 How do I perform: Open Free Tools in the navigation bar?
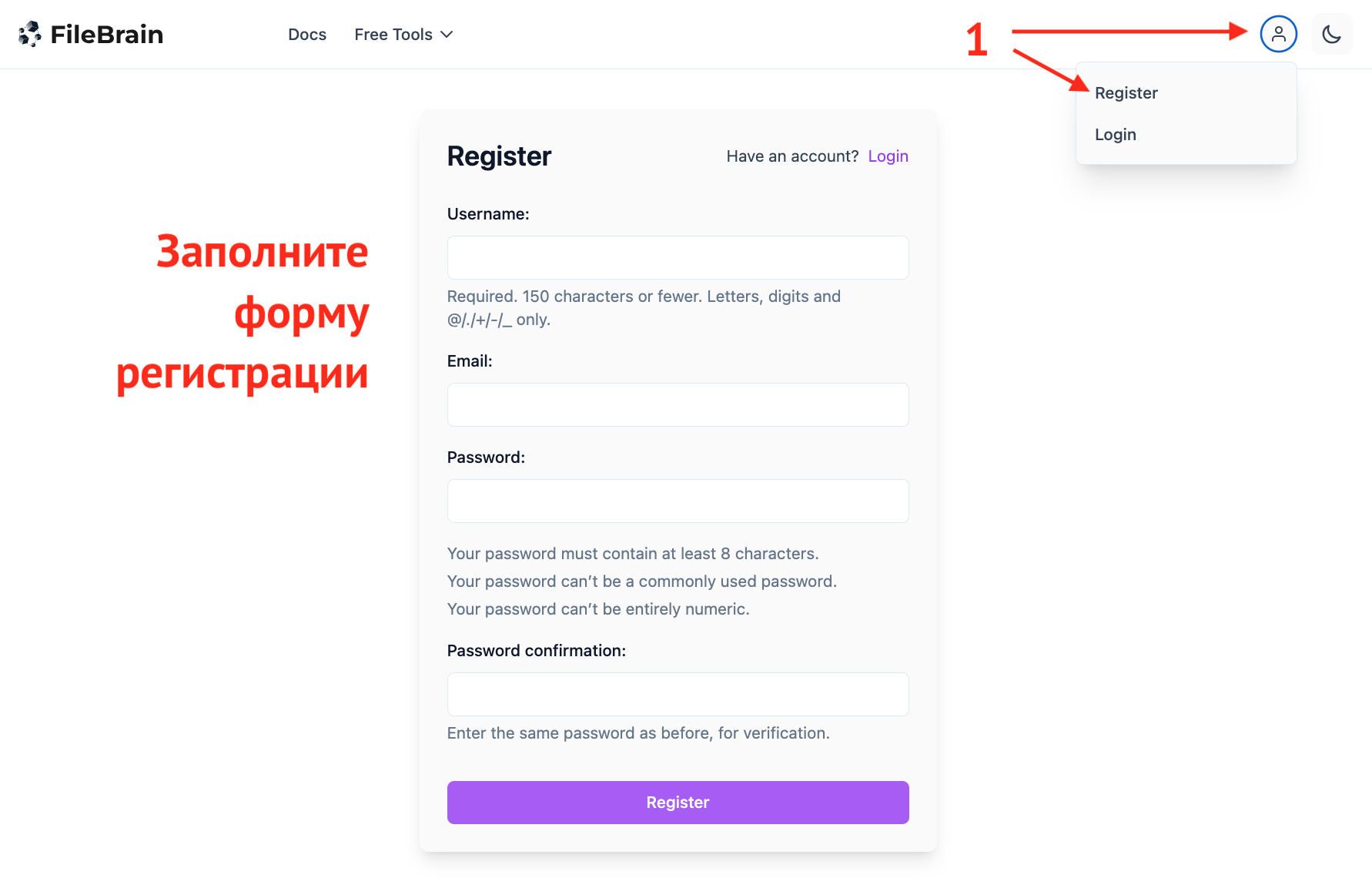coord(393,35)
